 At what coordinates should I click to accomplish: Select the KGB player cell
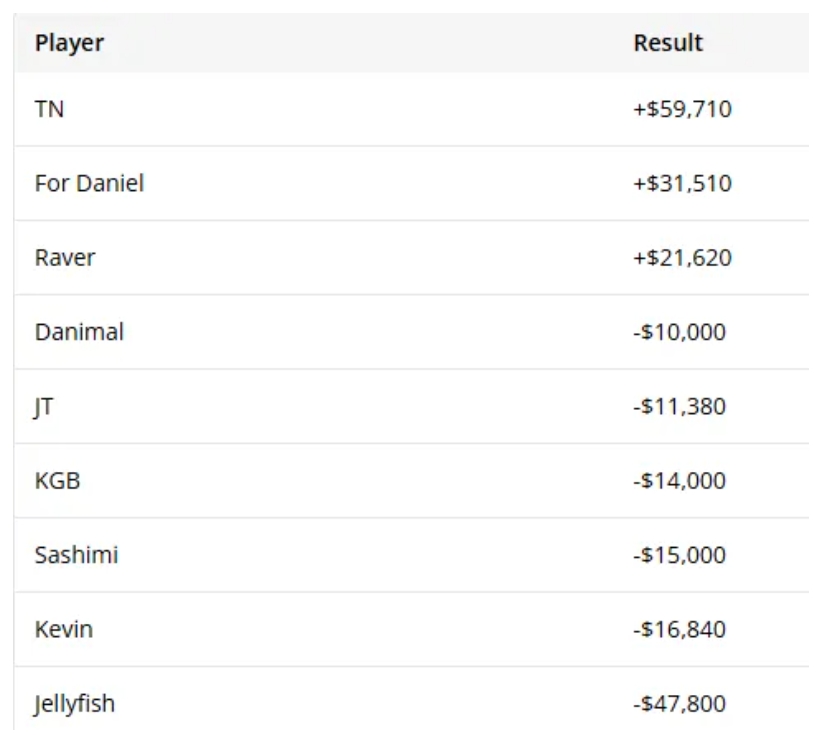[57, 481]
